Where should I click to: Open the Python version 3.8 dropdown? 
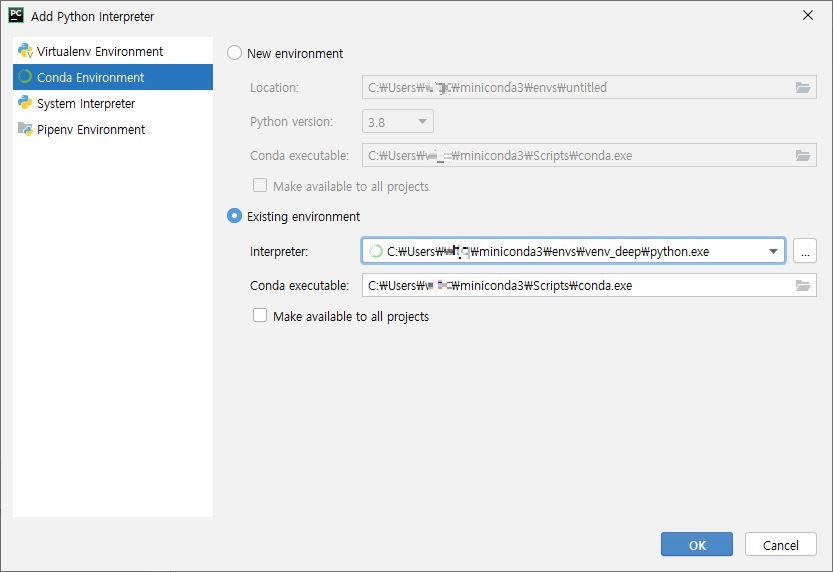point(398,122)
